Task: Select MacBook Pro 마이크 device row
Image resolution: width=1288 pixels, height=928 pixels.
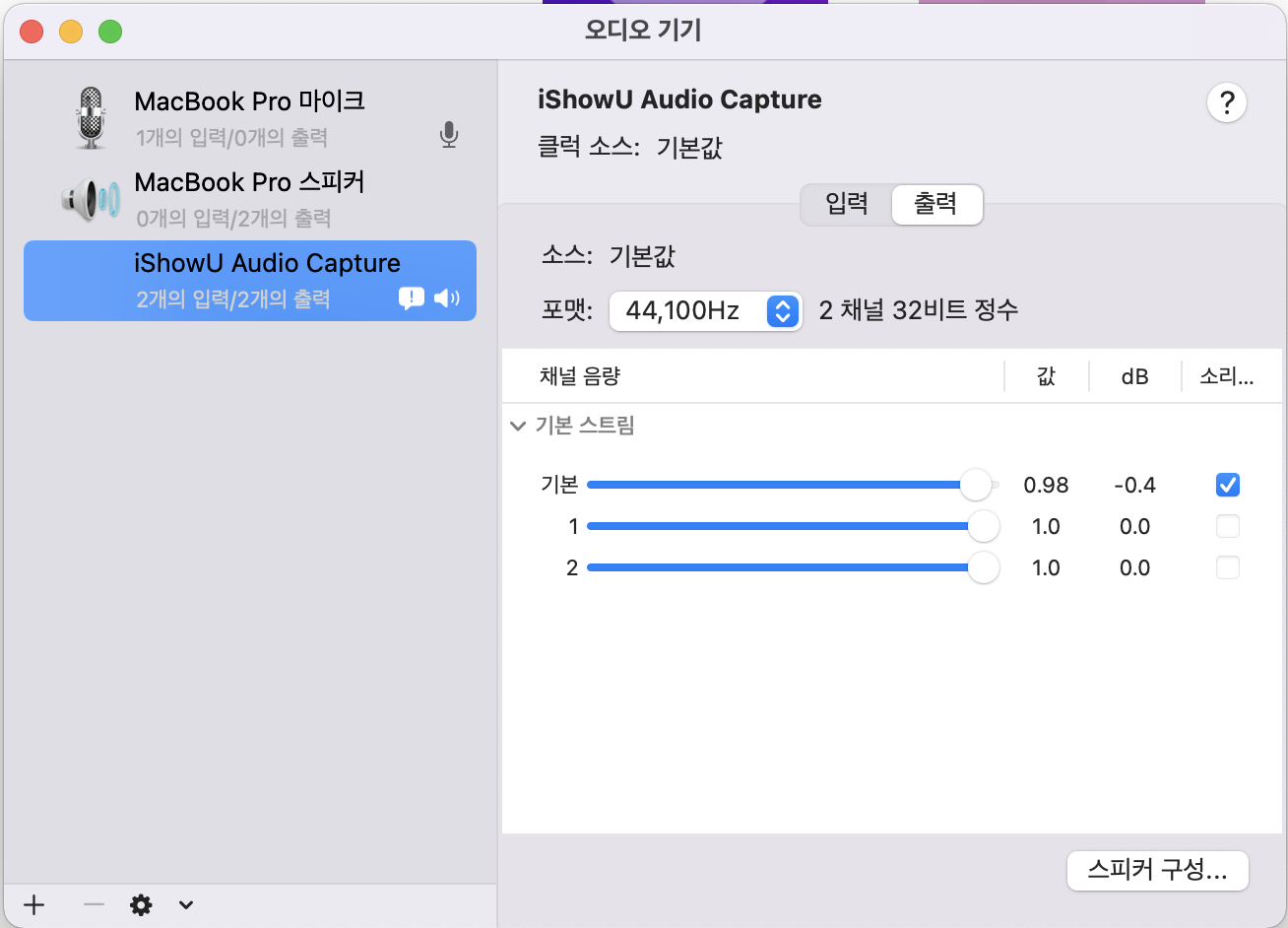Action: pyautogui.click(x=250, y=118)
